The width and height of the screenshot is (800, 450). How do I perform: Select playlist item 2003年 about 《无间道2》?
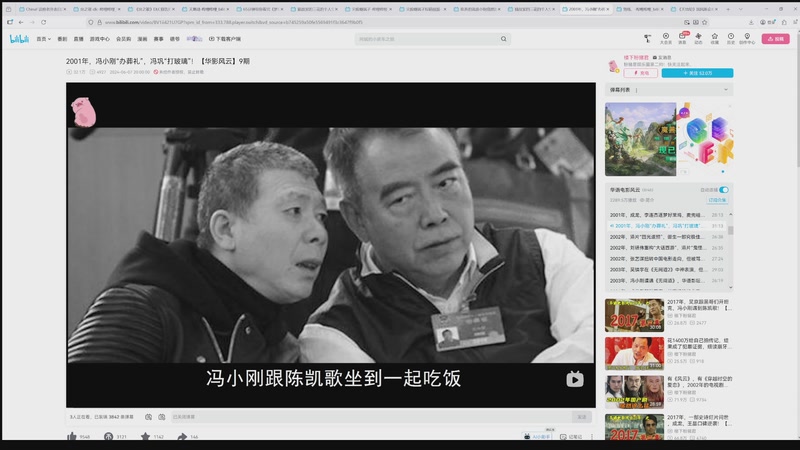[x=667, y=269]
